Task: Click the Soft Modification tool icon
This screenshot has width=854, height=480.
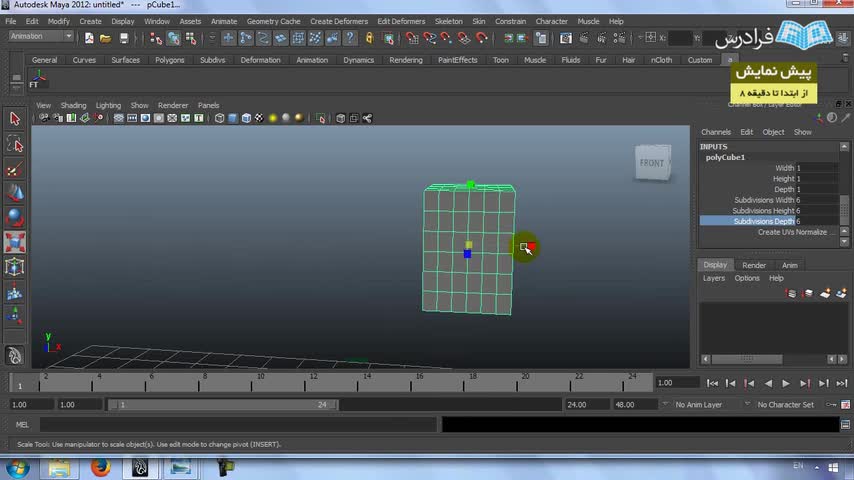Action: [x=15, y=292]
